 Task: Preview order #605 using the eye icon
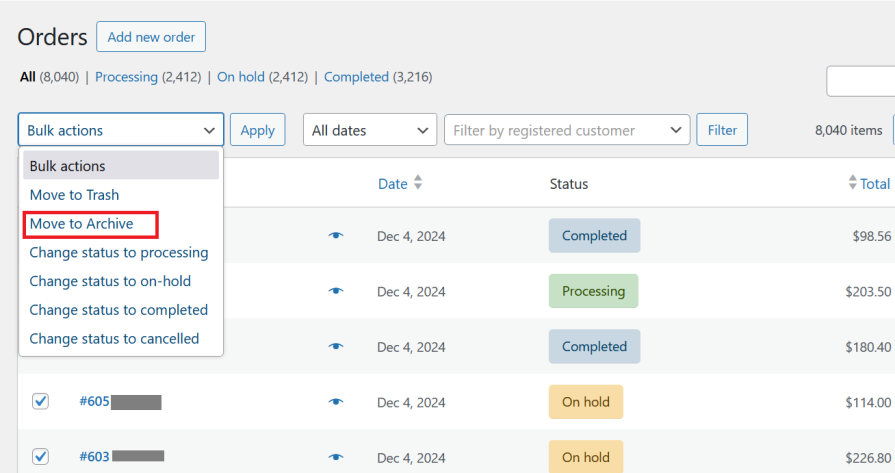click(x=336, y=402)
